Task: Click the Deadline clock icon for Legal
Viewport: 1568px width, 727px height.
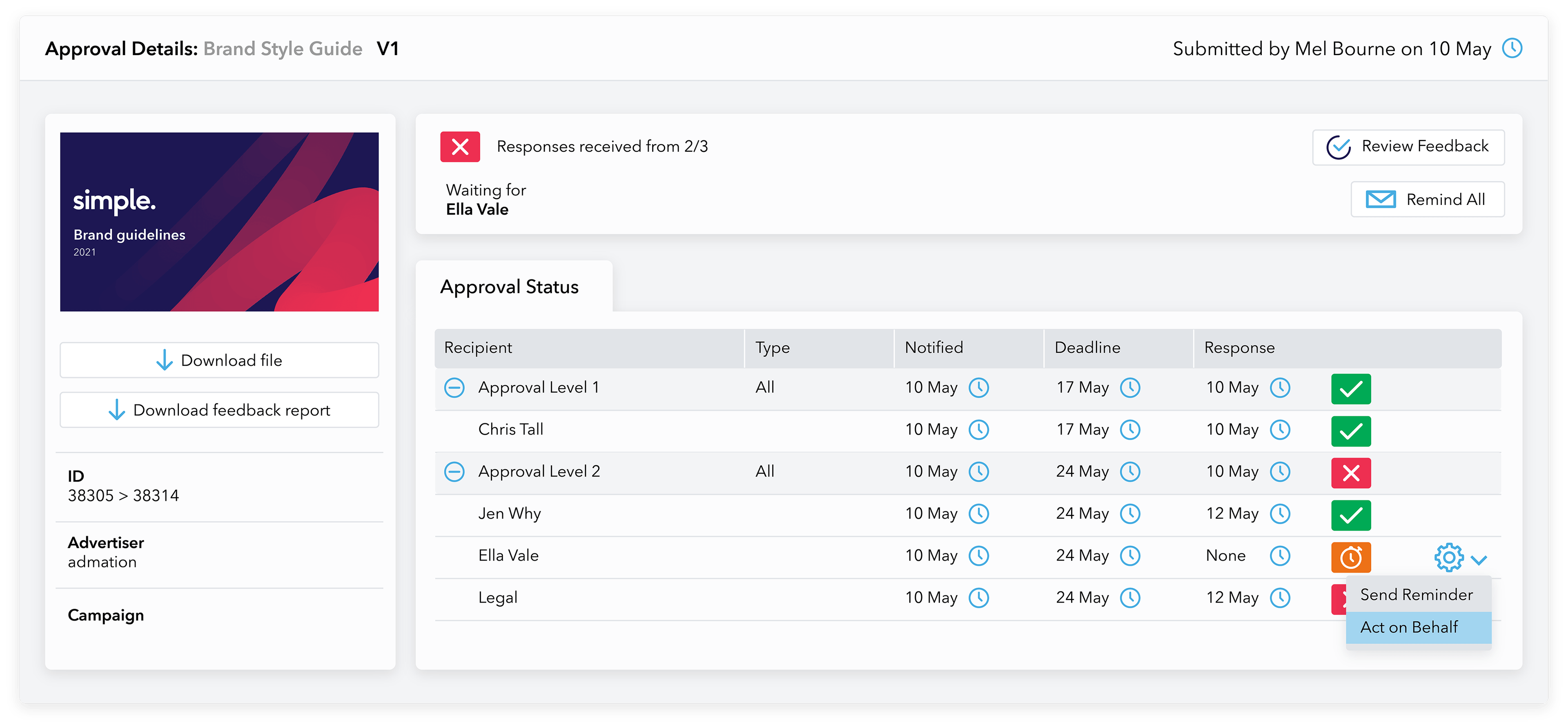Action: [x=1130, y=598]
